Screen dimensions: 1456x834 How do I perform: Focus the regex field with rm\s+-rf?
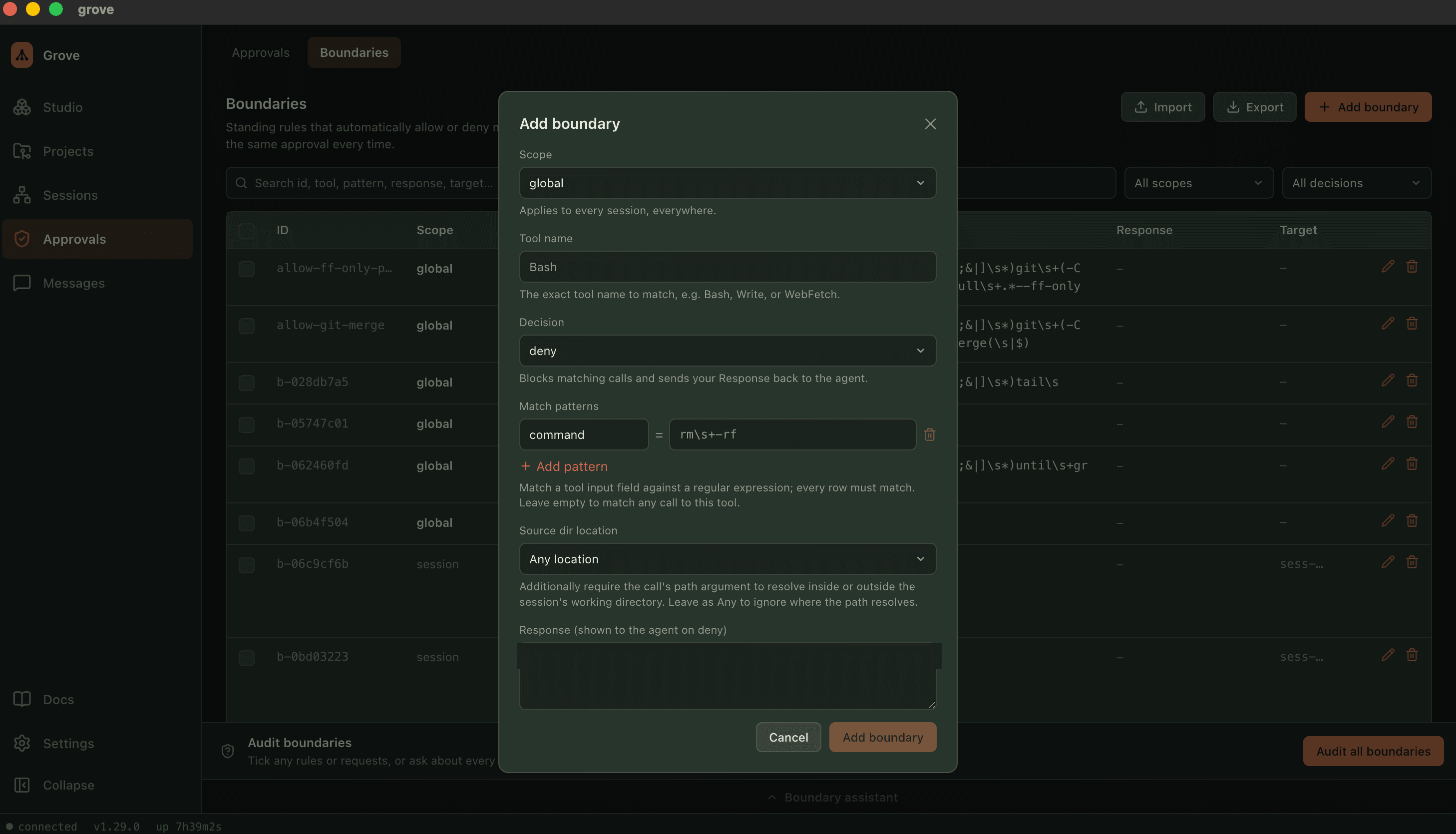click(792, 435)
